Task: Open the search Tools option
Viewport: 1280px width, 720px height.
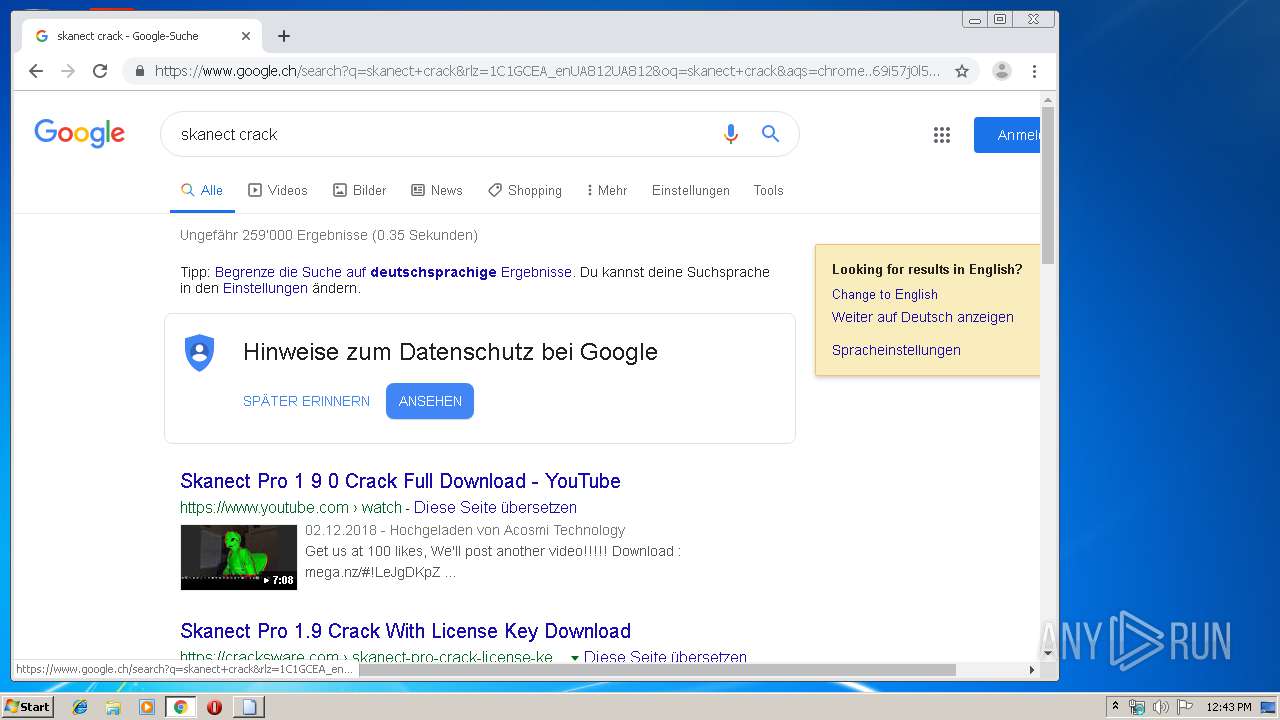Action: pos(768,190)
